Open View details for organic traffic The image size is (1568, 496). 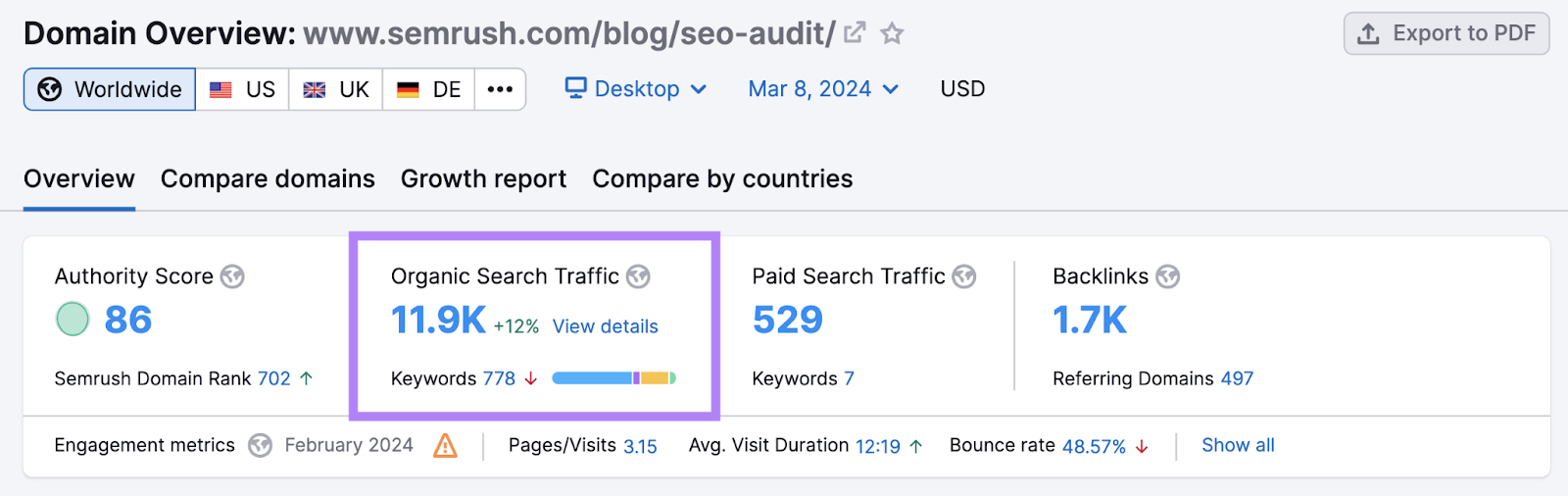coord(605,326)
